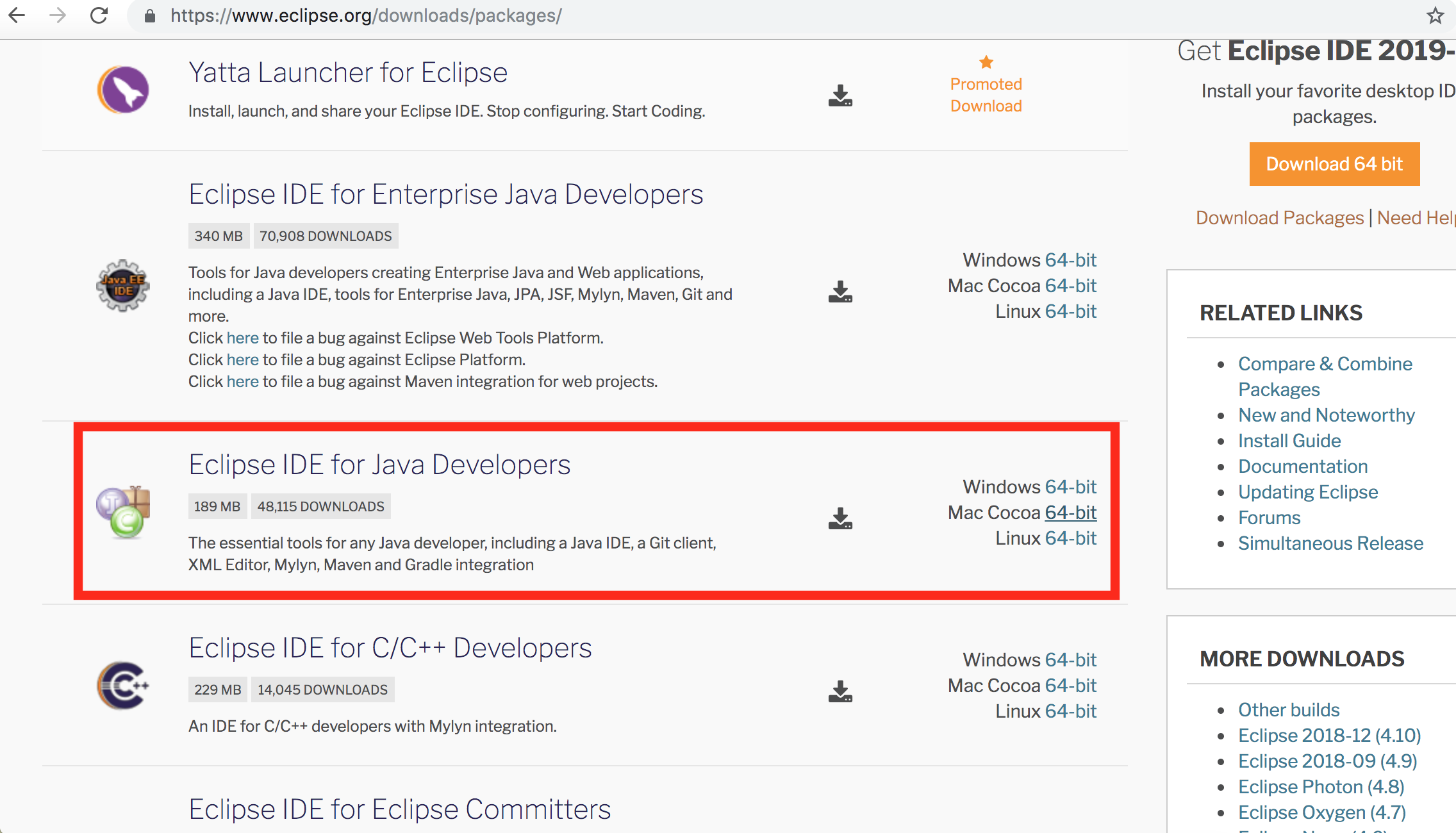Open Eclipse Photon (4.8) downloads link
This screenshot has width=1456, height=833.
coord(1321,787)
